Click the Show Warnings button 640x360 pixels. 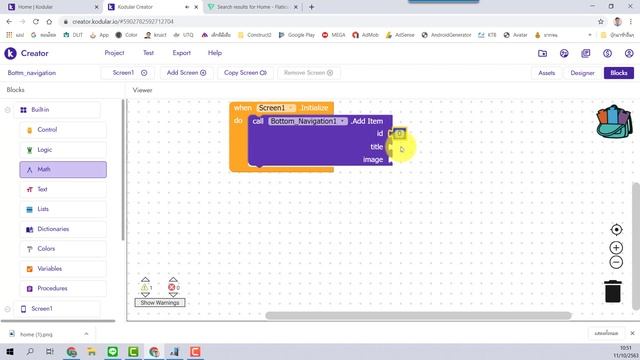(x=160, y=303)
